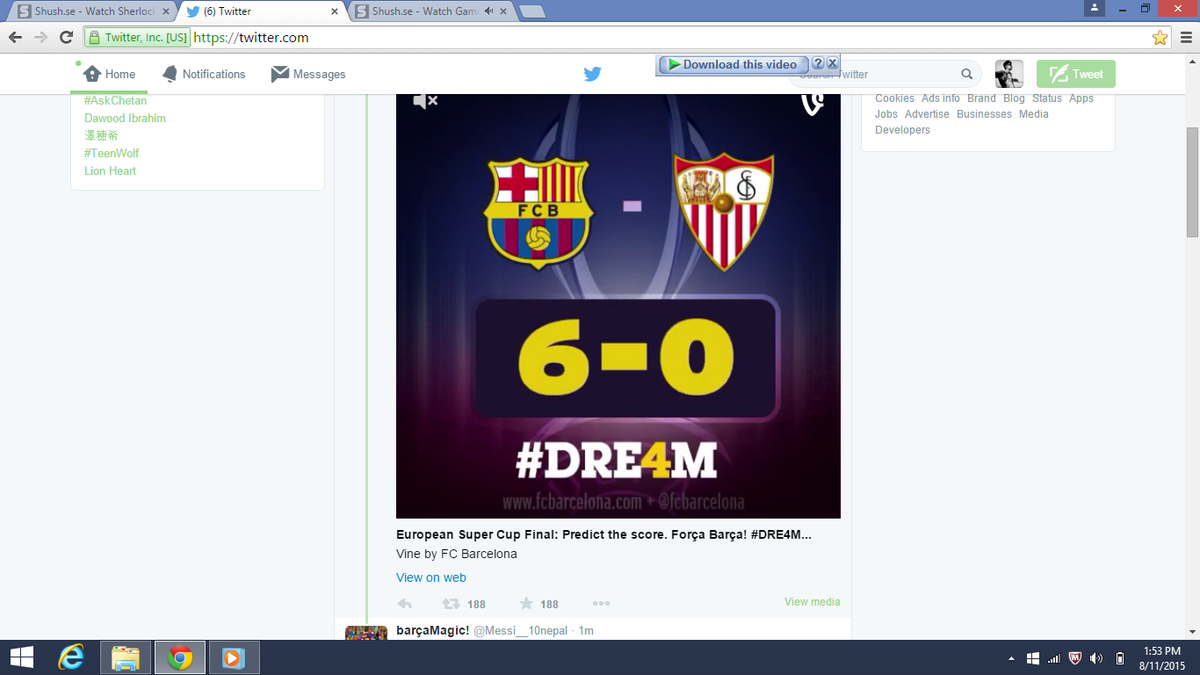1200x675 pixels.
Task: Play the FC Barcelona Vine video
Action: pyautogui.click(x=618, y=306)
